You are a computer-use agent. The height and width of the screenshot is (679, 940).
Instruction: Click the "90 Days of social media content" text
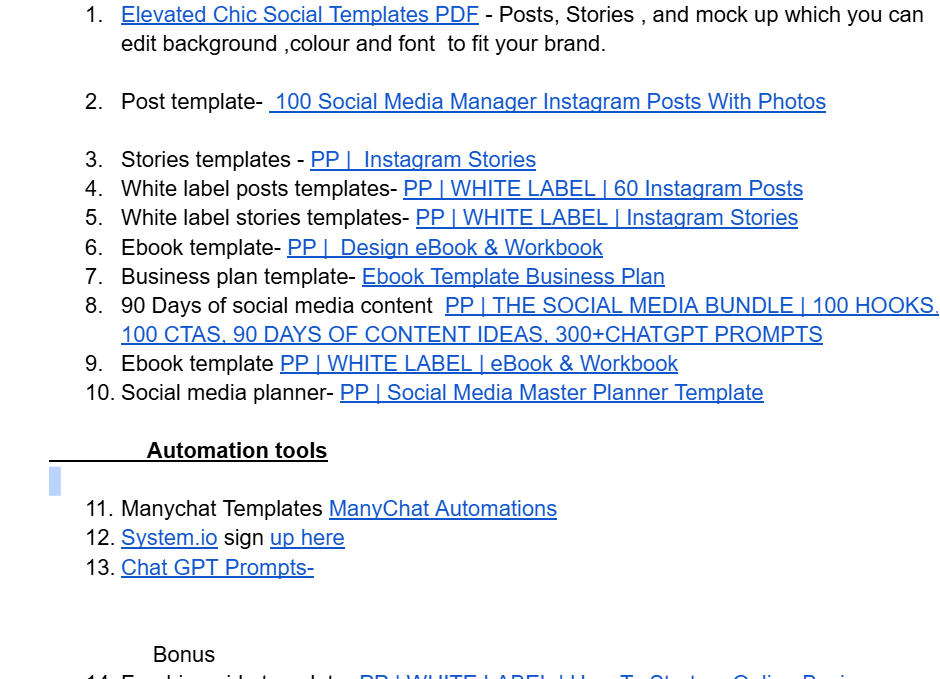[276, 306]
